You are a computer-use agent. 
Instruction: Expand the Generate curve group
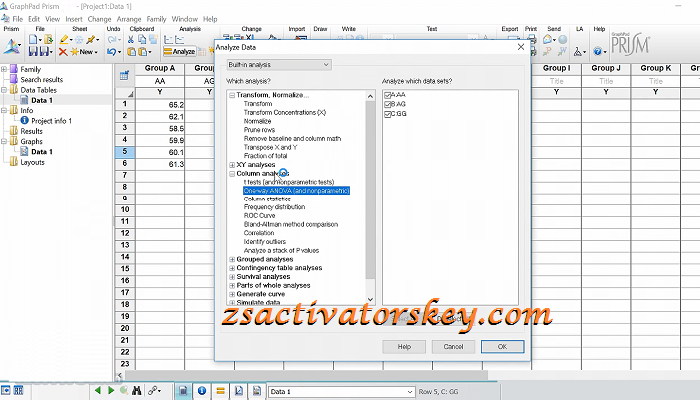232,294
